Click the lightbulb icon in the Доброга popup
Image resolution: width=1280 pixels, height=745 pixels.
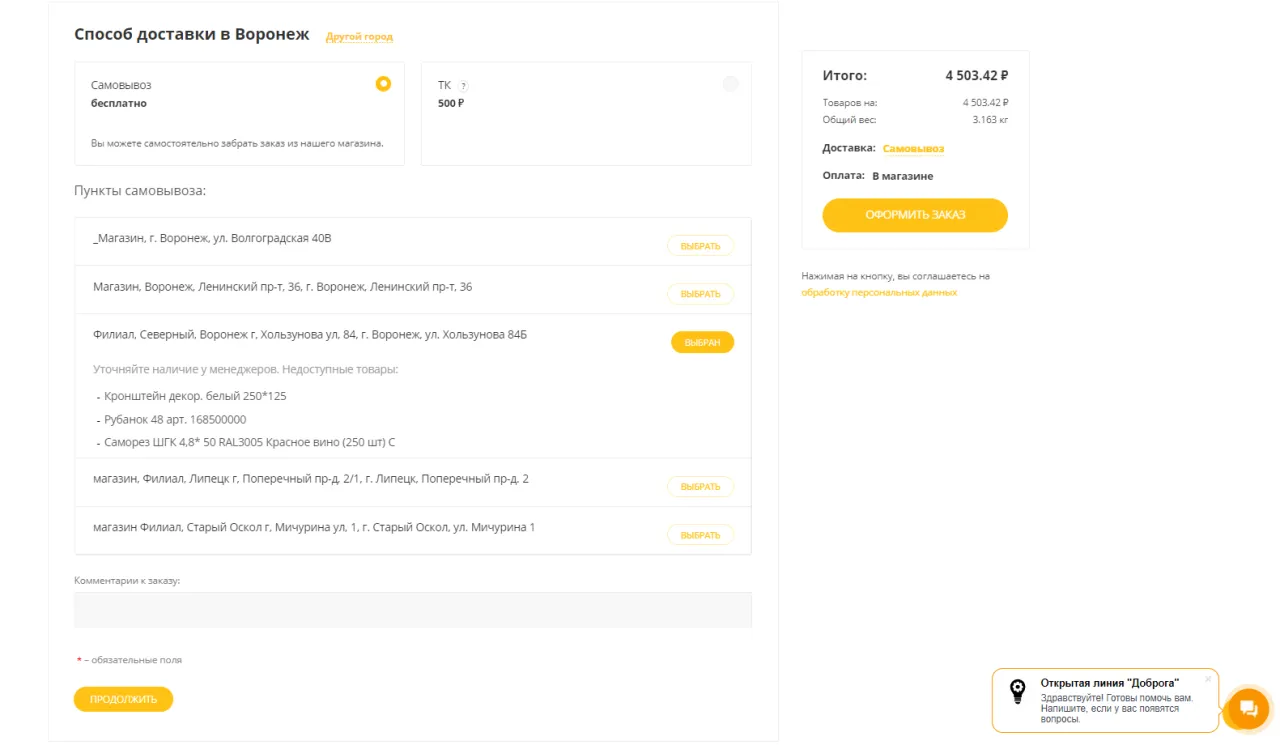pyautogui.click(x=1018, y=690)
